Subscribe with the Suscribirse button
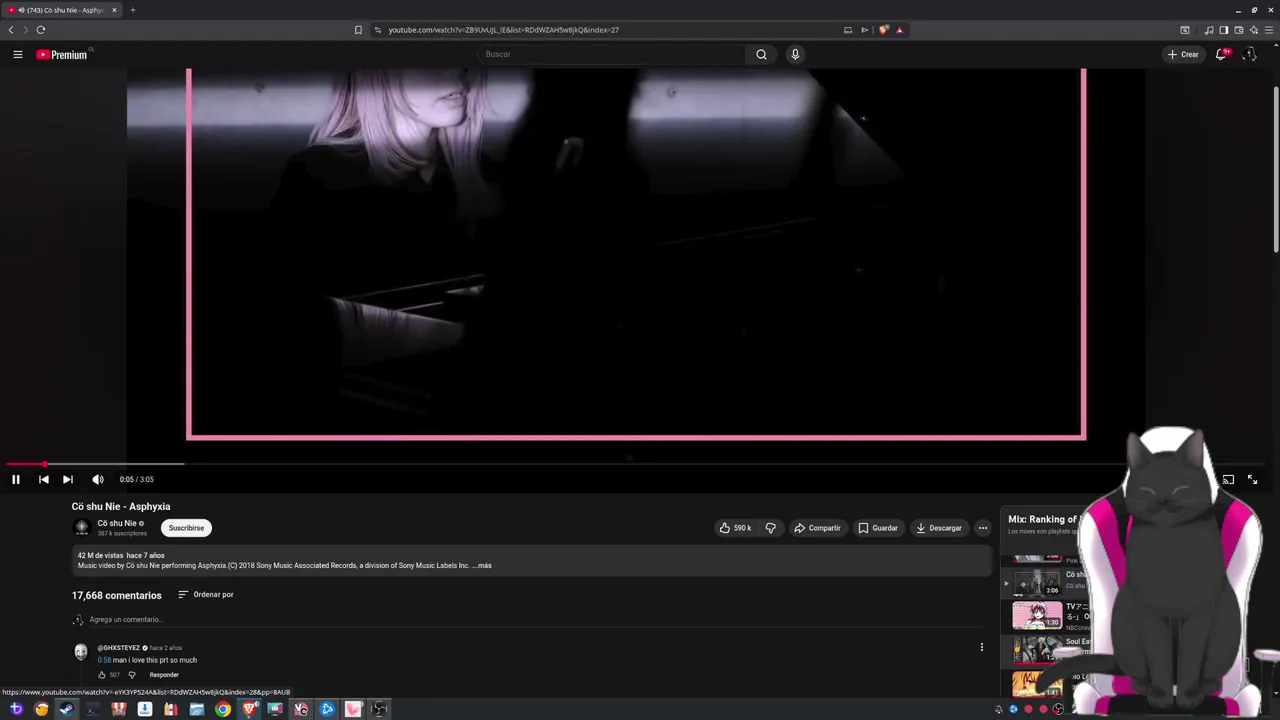 click(186, 528)
